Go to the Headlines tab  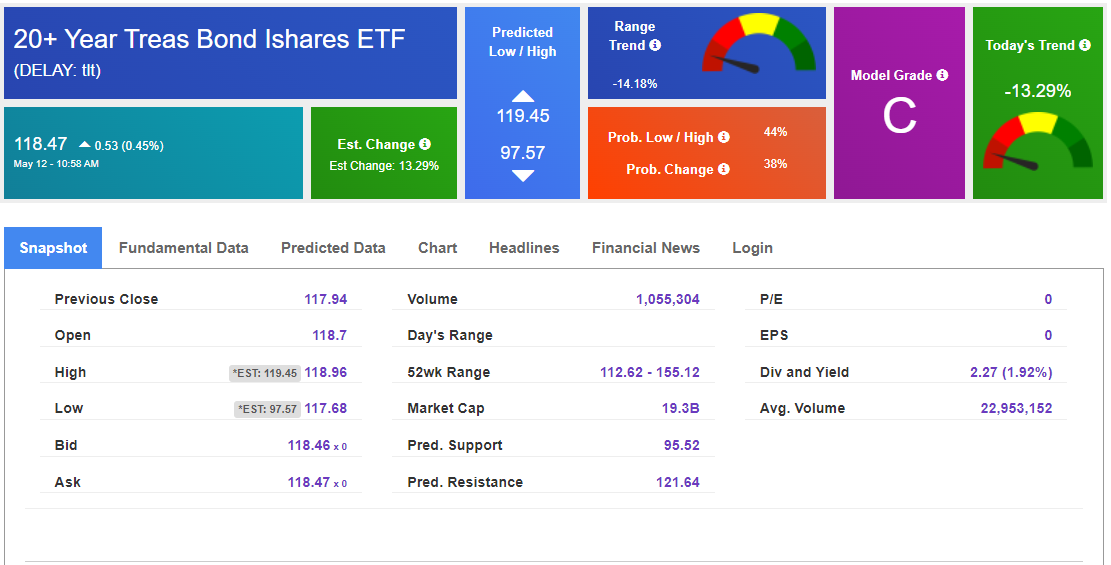click(524, 248)
